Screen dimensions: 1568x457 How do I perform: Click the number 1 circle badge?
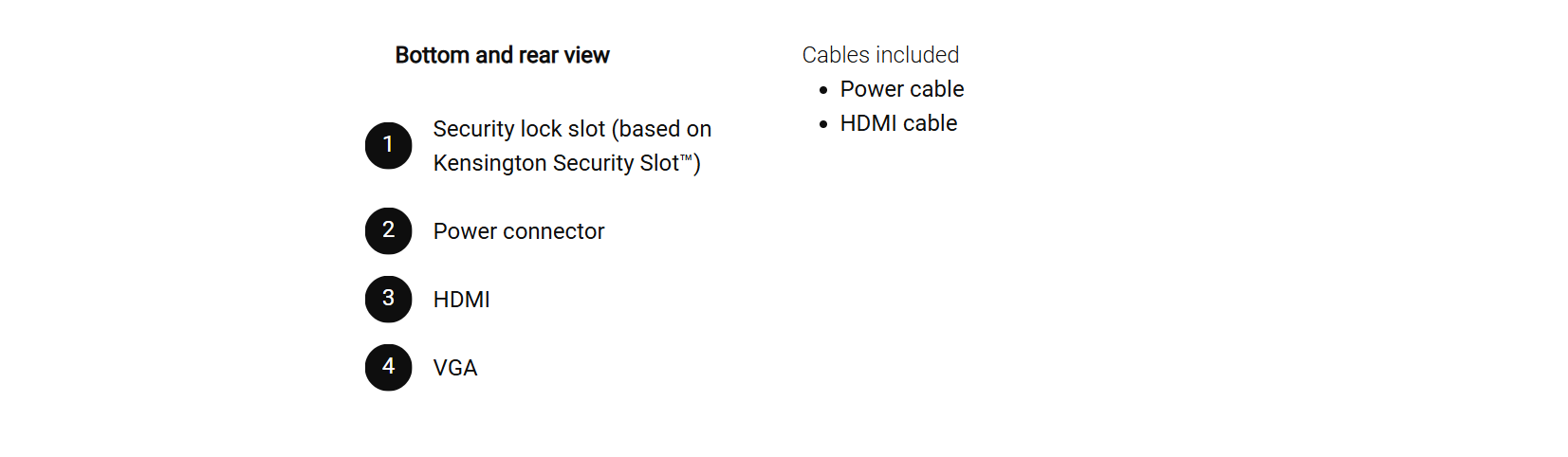[388, 145]
